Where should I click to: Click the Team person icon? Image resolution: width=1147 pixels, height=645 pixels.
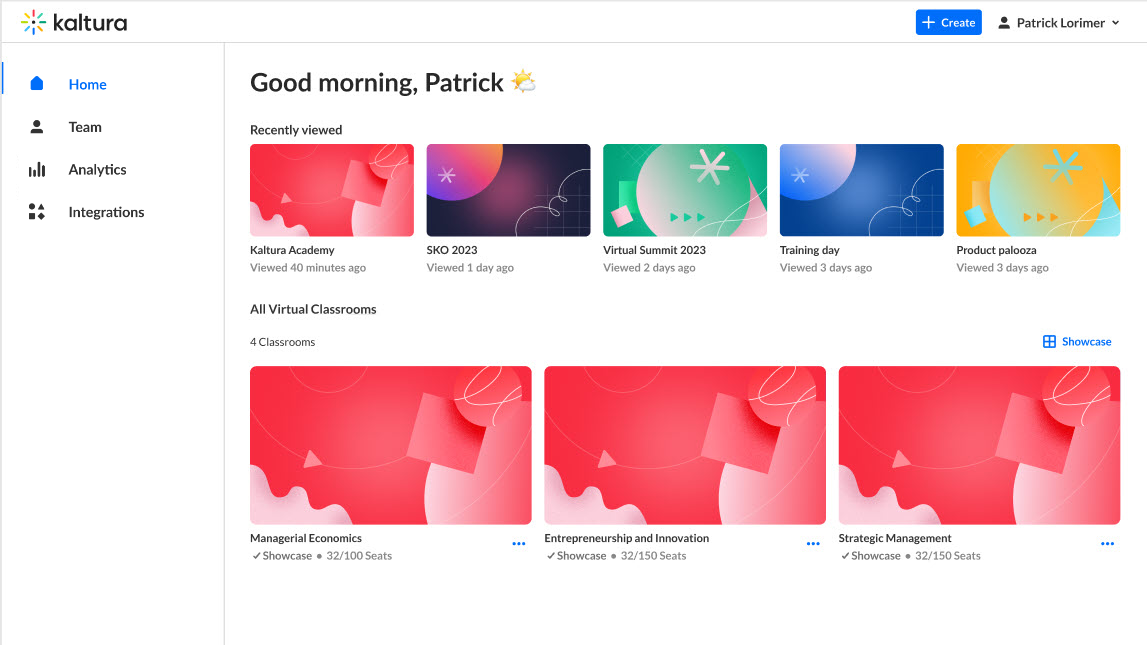point(37,127)
